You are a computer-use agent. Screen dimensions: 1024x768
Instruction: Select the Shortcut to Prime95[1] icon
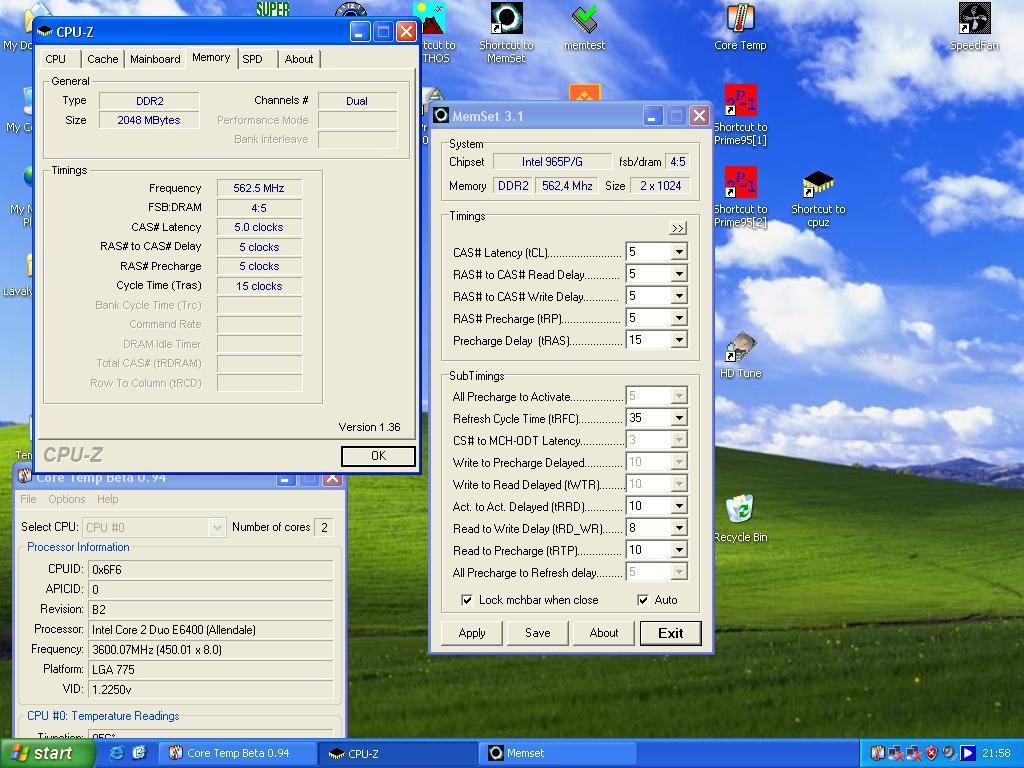coord(740,116)
